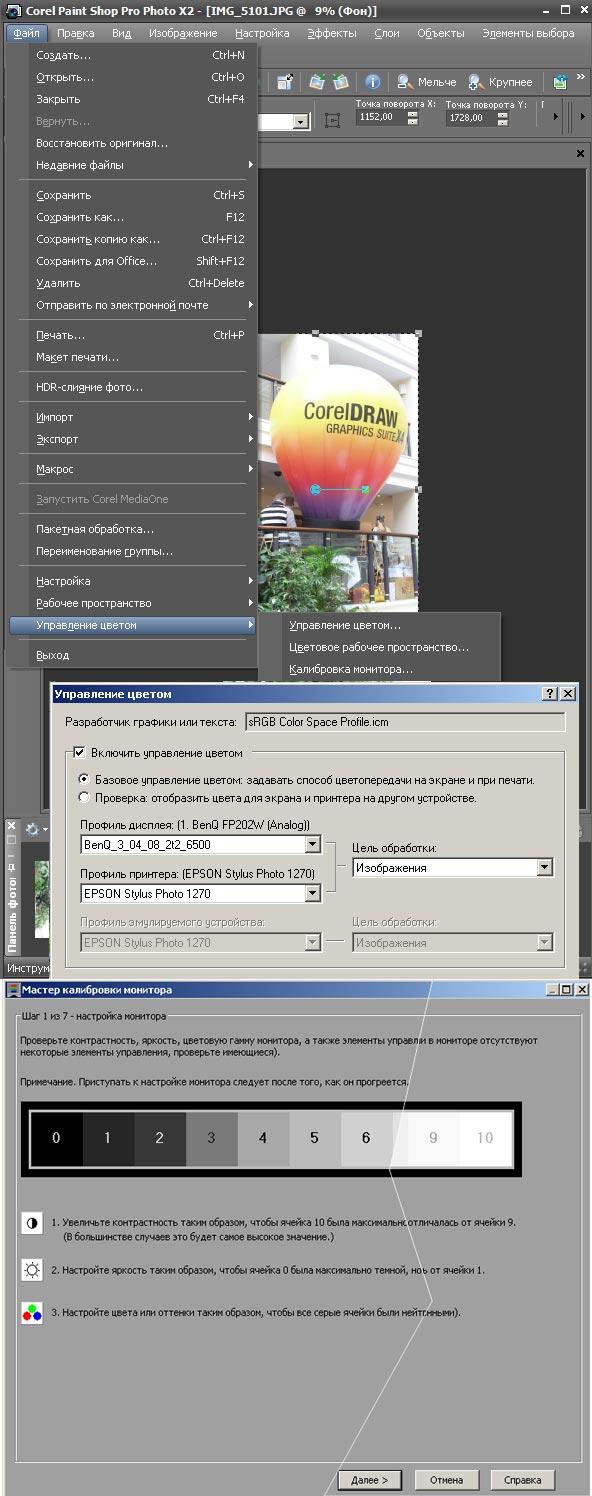The width and height of the screenshot is (592, 1496).
Task: Choose Цветовое рабочее пространство... submenu item
Action: coord(378,647)
